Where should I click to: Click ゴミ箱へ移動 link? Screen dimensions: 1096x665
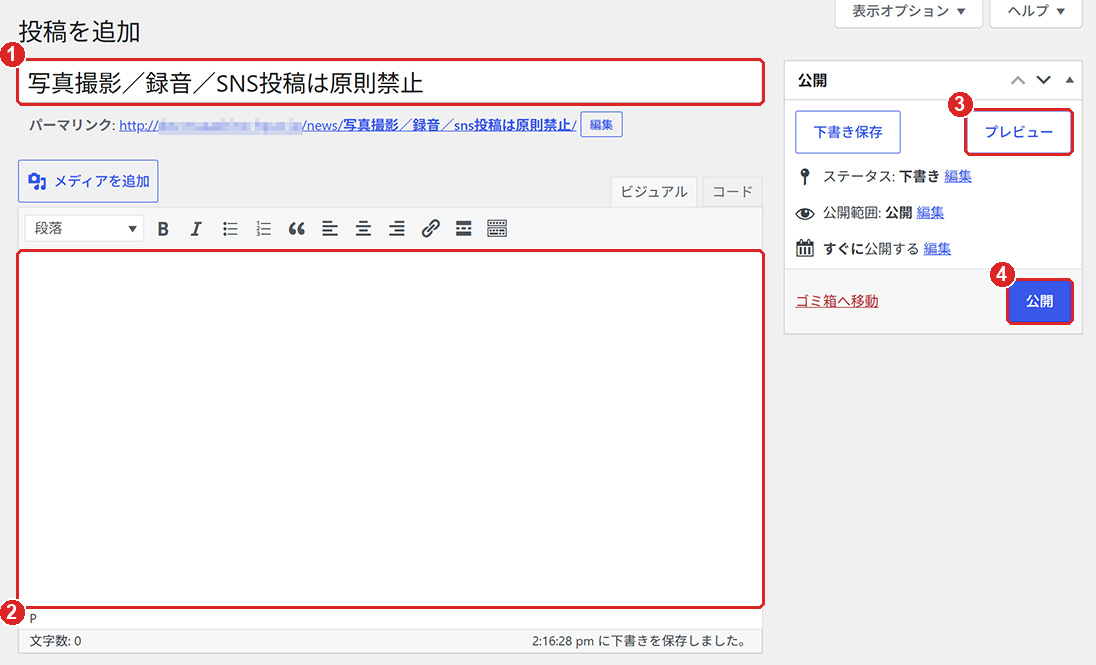837,301
